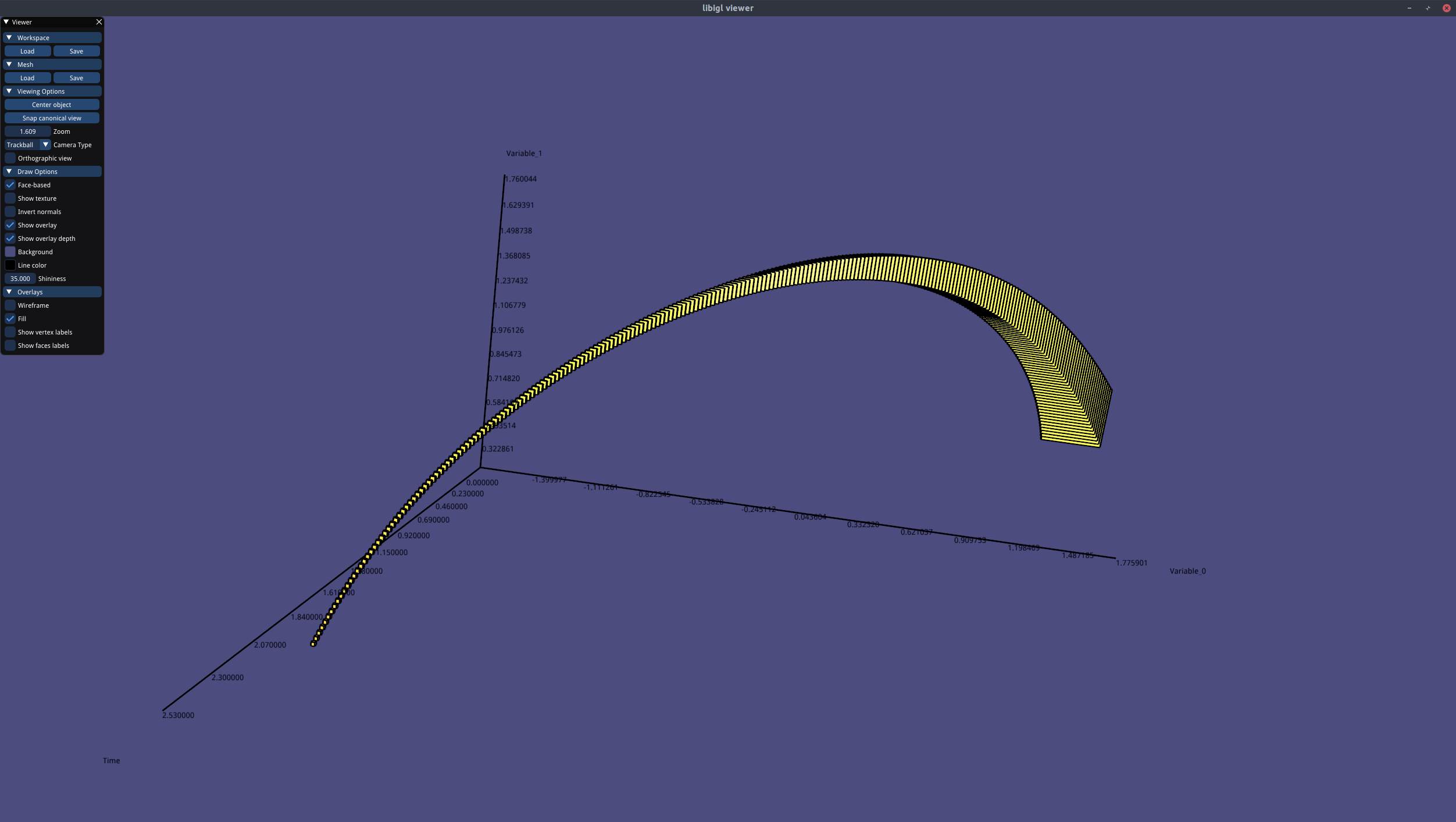
Task: Select the Zoom value field
Action: (27, 131)
